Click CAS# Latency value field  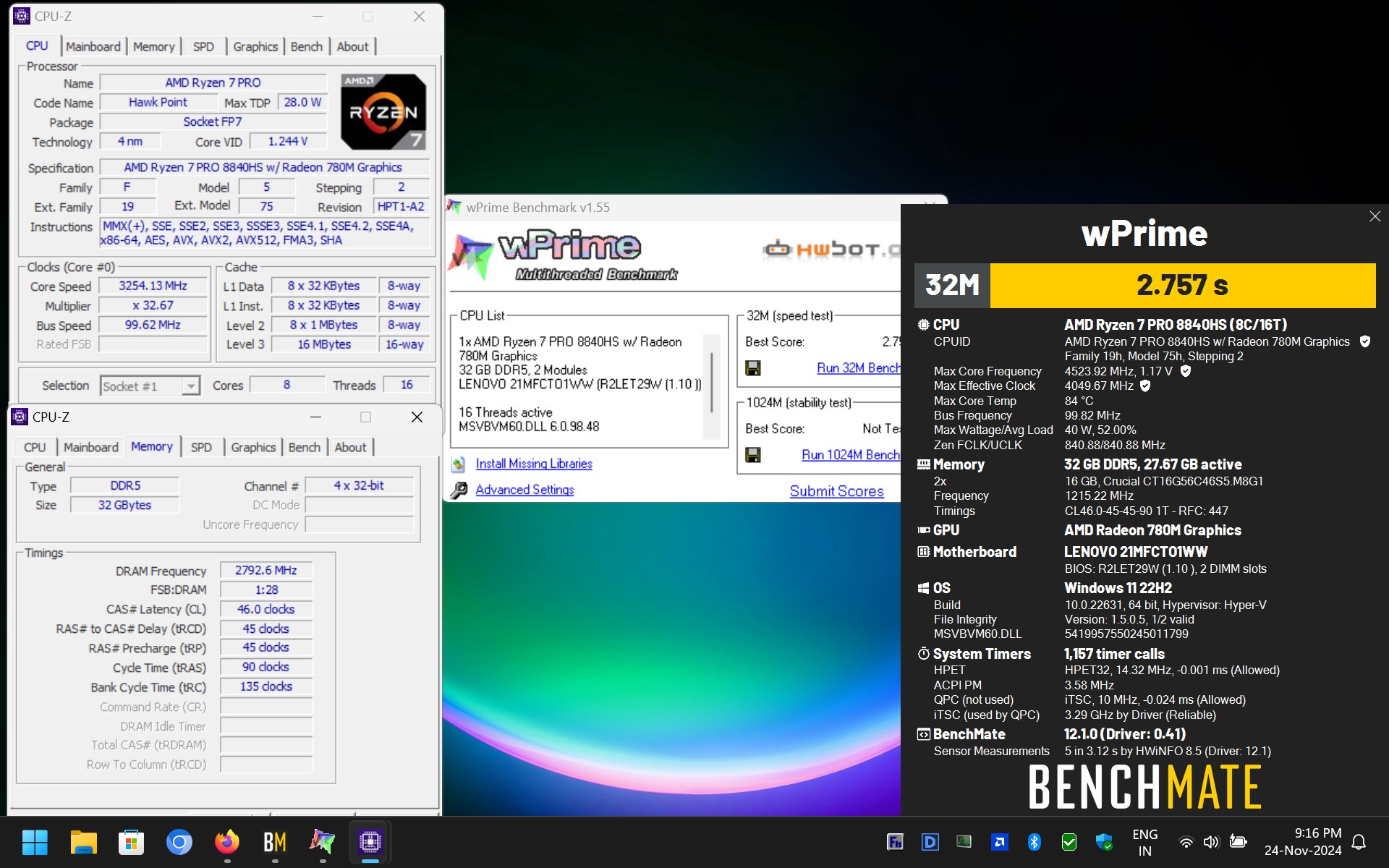[266, 610]
